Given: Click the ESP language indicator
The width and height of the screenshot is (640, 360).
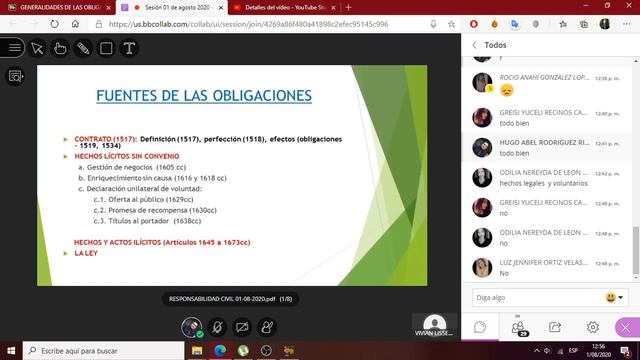Looking at the screenshot, I should tap(573, 351).
